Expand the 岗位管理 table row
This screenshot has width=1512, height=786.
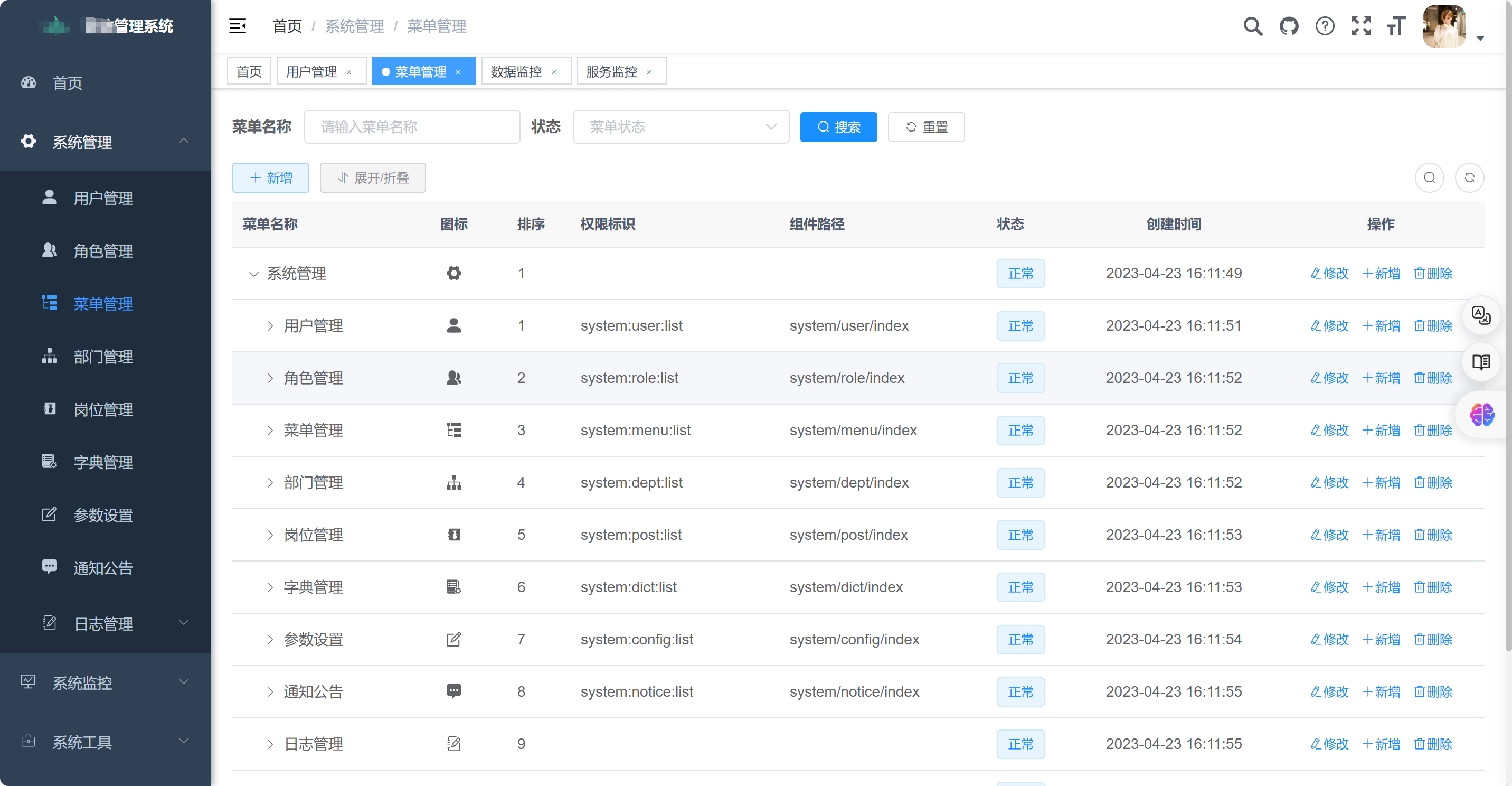click(x=270, y=535)
